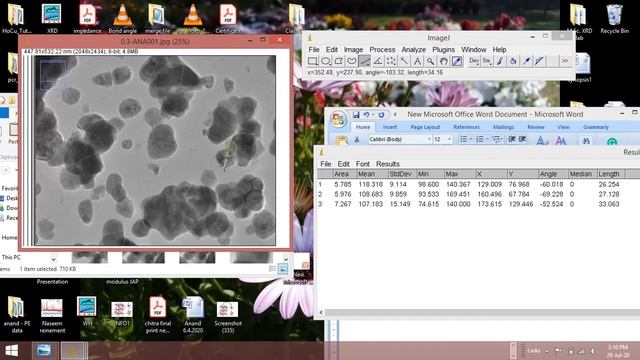This screenshot has width=640, height=360.
Task: Click Cut scissors icon in Word ribbon
Action: point(357,140)
